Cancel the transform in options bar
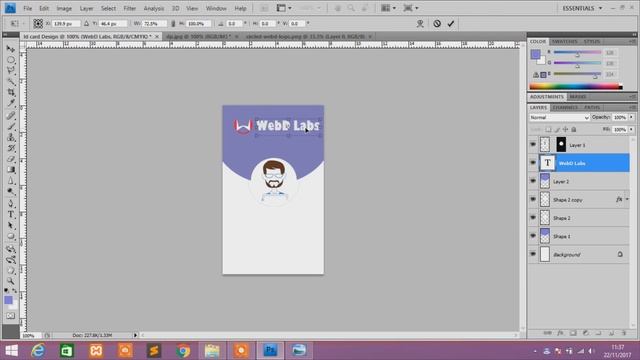The height and width of the screenshot is (360, 640). (x=437, y=24)
